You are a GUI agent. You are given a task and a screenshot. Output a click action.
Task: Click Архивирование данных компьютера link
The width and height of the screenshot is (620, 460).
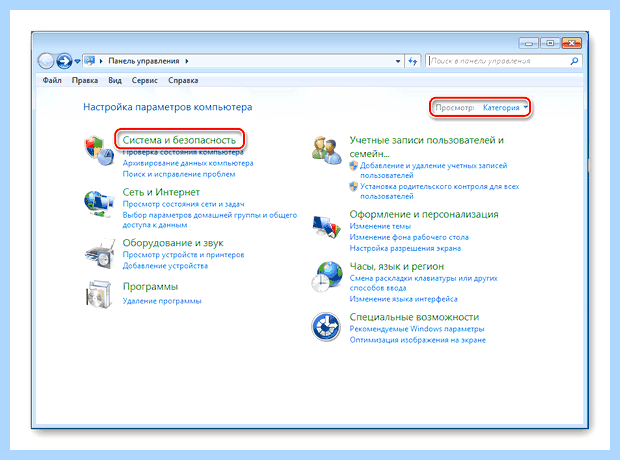point(188,163)
